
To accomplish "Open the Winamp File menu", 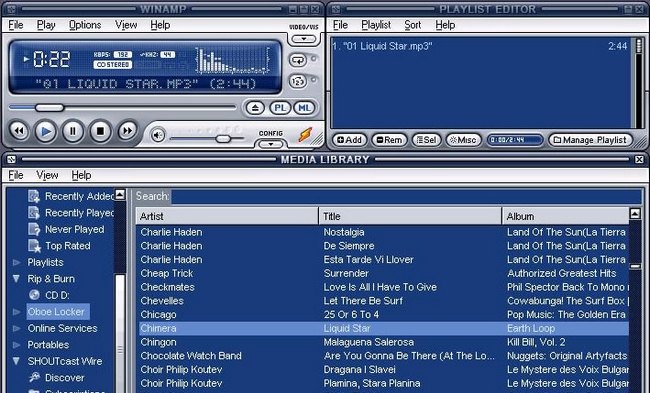I will click(x=16, y=25).
